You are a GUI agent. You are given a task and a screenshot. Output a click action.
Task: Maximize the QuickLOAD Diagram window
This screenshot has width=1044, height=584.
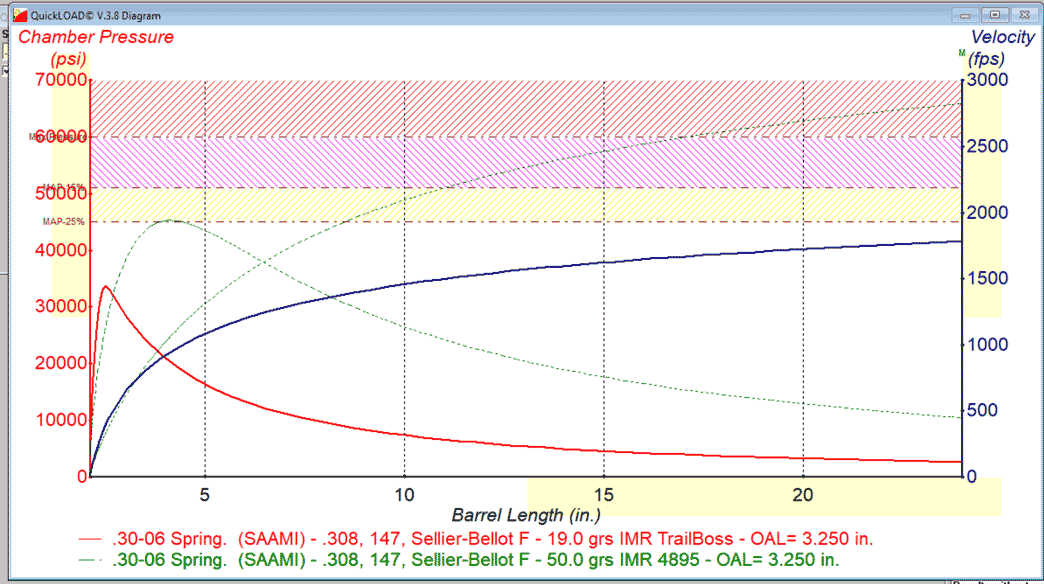(994, 15)
